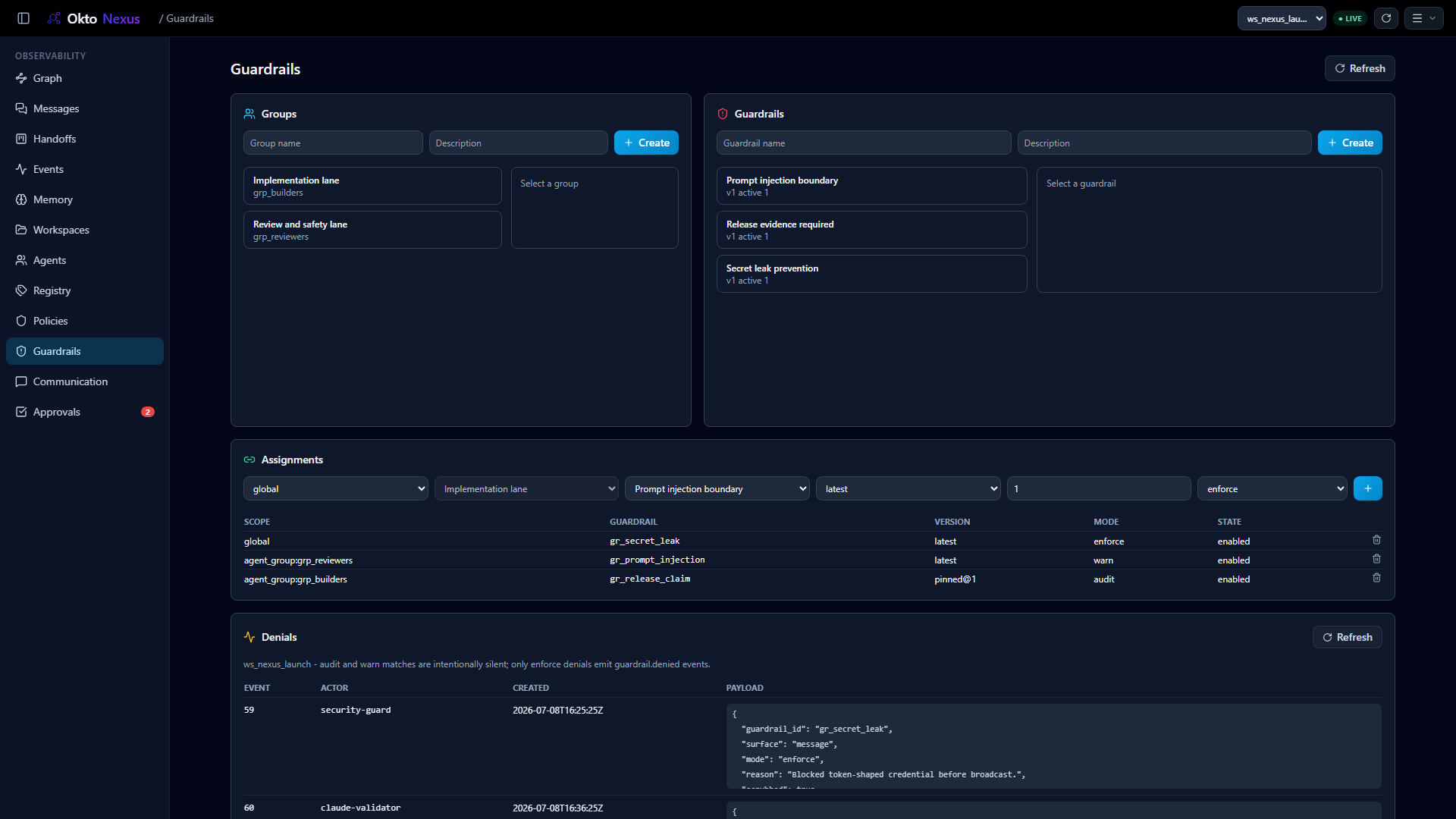The image size is (1456, 819).
Task: Focus the Guardrail name input
Action: (864, 143)
